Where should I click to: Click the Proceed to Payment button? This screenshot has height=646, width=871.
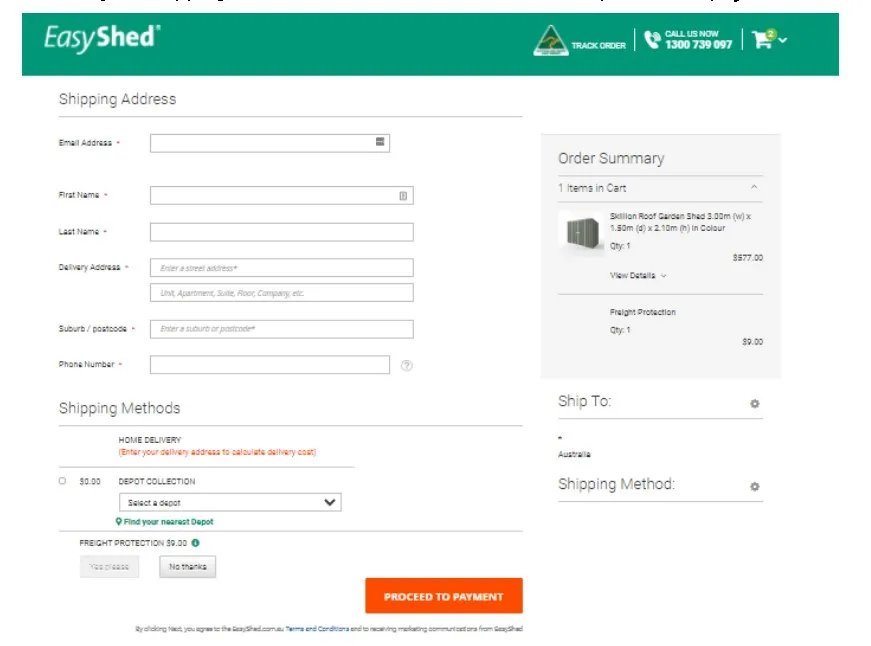click(x=443, y=596)
